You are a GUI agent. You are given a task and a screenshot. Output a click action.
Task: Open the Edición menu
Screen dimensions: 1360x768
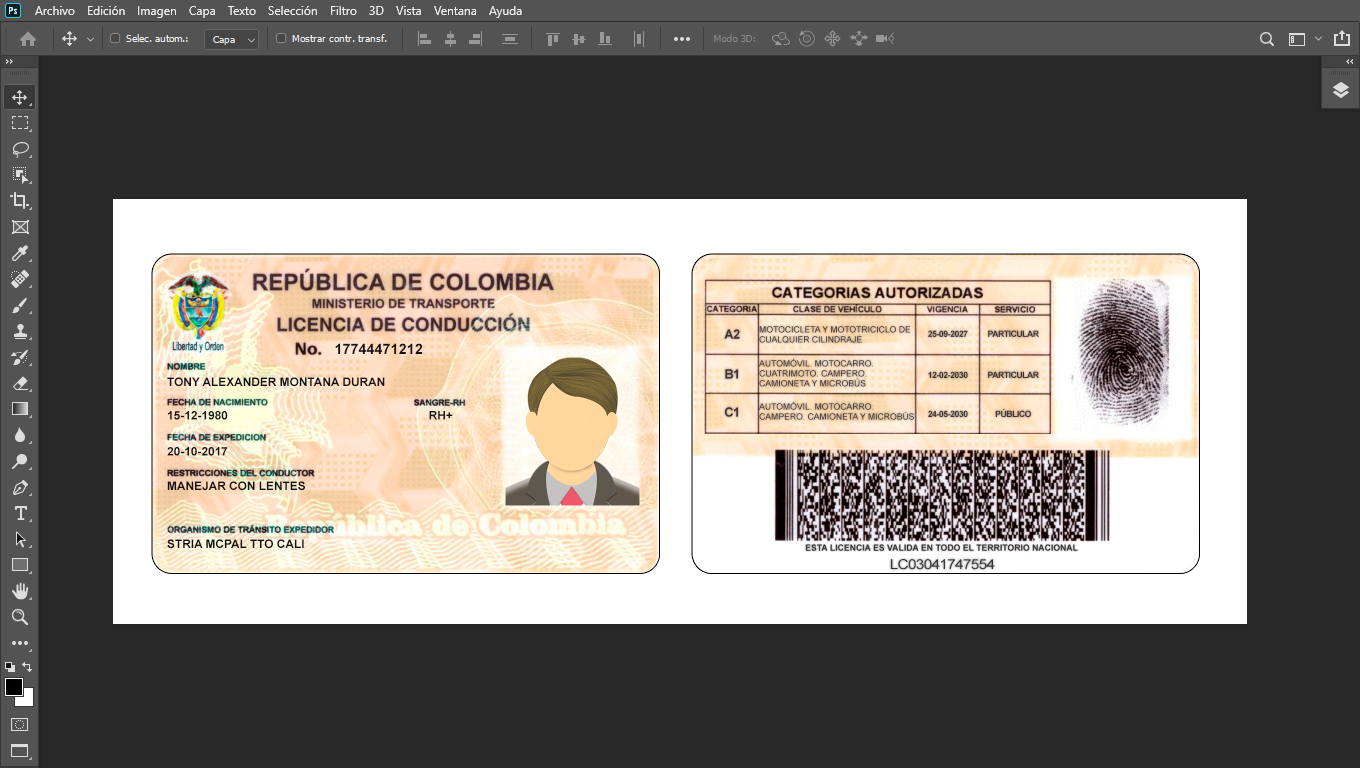[x=106, y=11]
